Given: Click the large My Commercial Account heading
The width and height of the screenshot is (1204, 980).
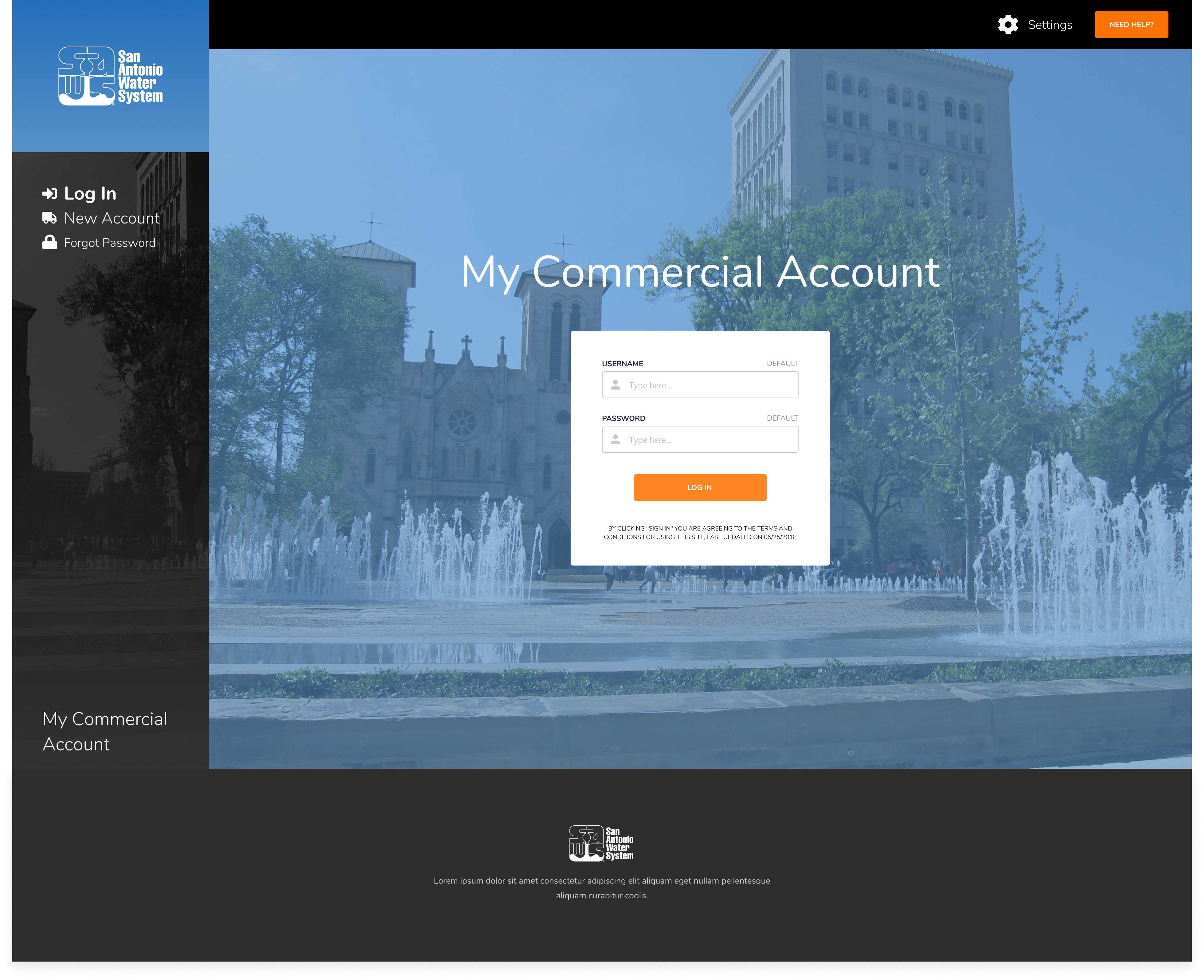Looking at the screenshot, I should tap(700, 272).
